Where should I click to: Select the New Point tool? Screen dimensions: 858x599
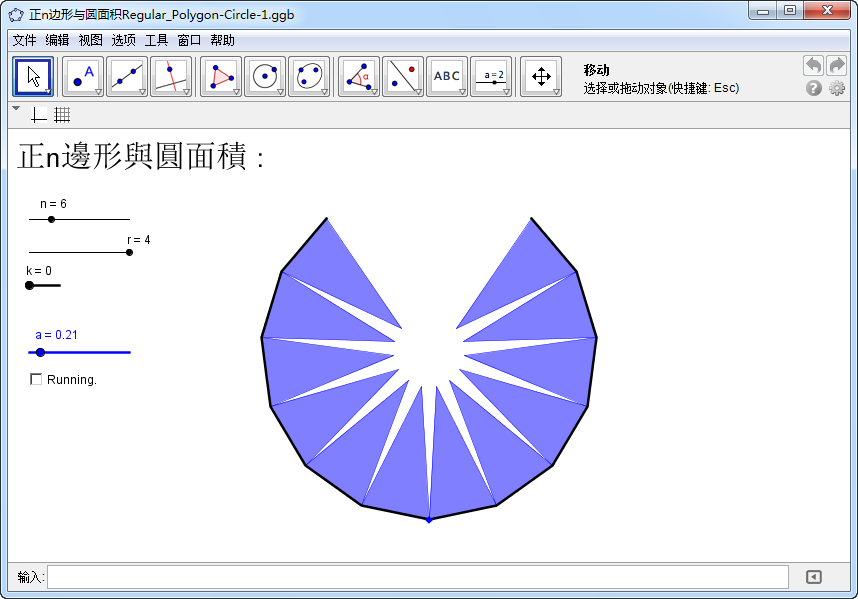coord(84,76)
